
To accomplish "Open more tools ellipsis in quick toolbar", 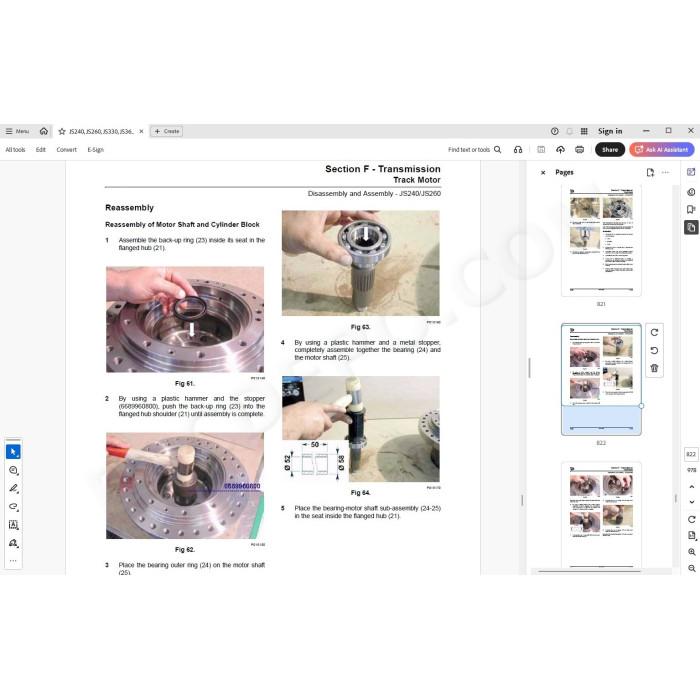I will point(13,561).
